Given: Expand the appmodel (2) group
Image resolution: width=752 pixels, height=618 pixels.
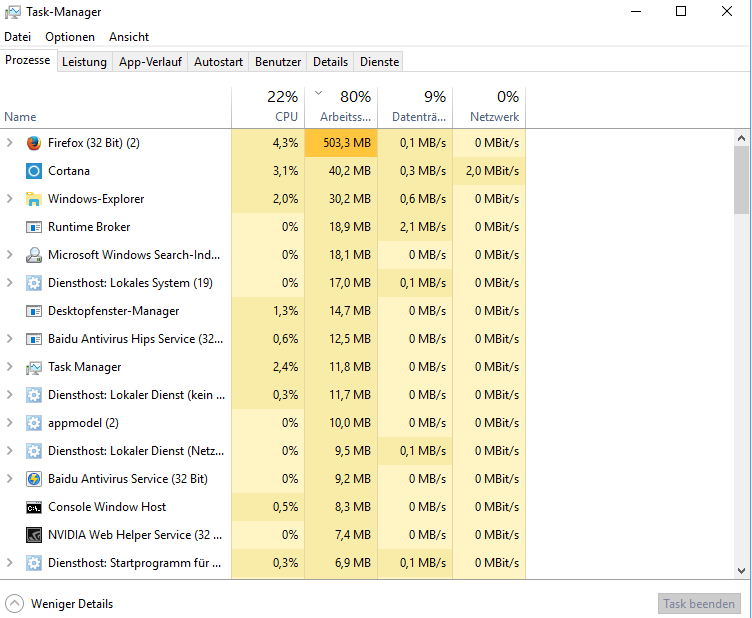Looking at the screenshot, I should pos(10,423).
